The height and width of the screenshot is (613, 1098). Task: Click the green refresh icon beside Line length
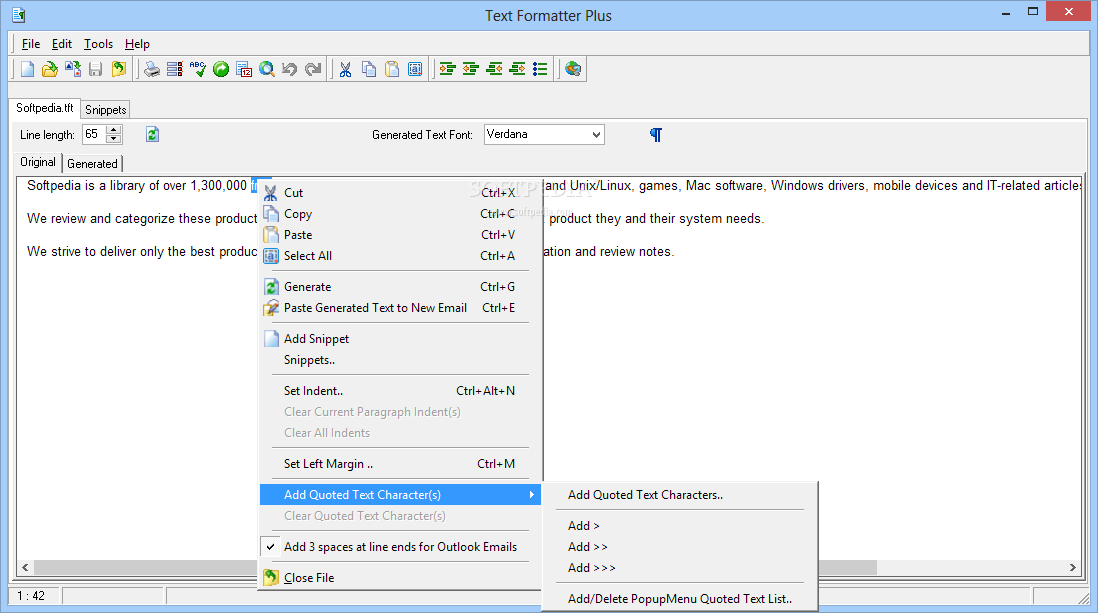(x=152, y=134)
